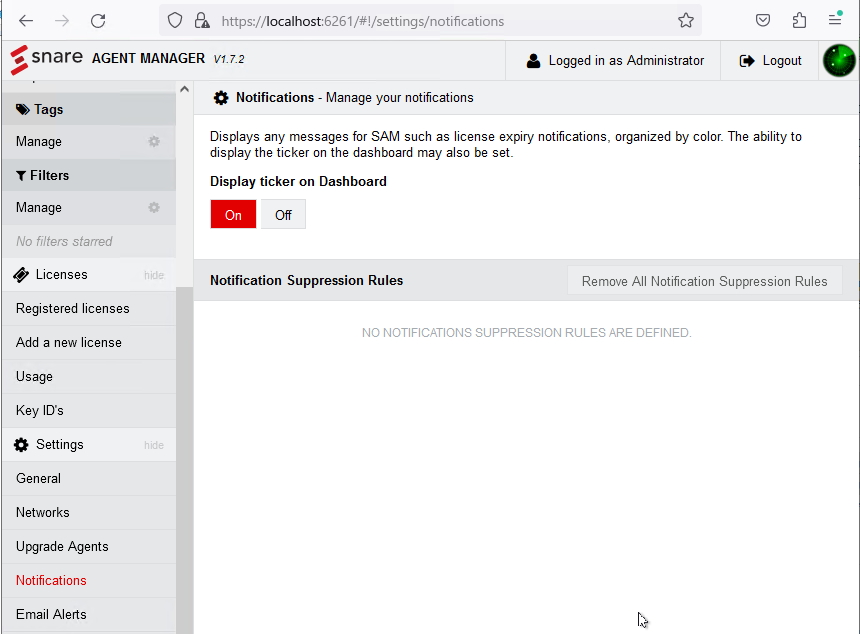This screenshot has width=860, height=634.
Task: Open the browser extensions puzzle icon
Action: pos(799,21)
